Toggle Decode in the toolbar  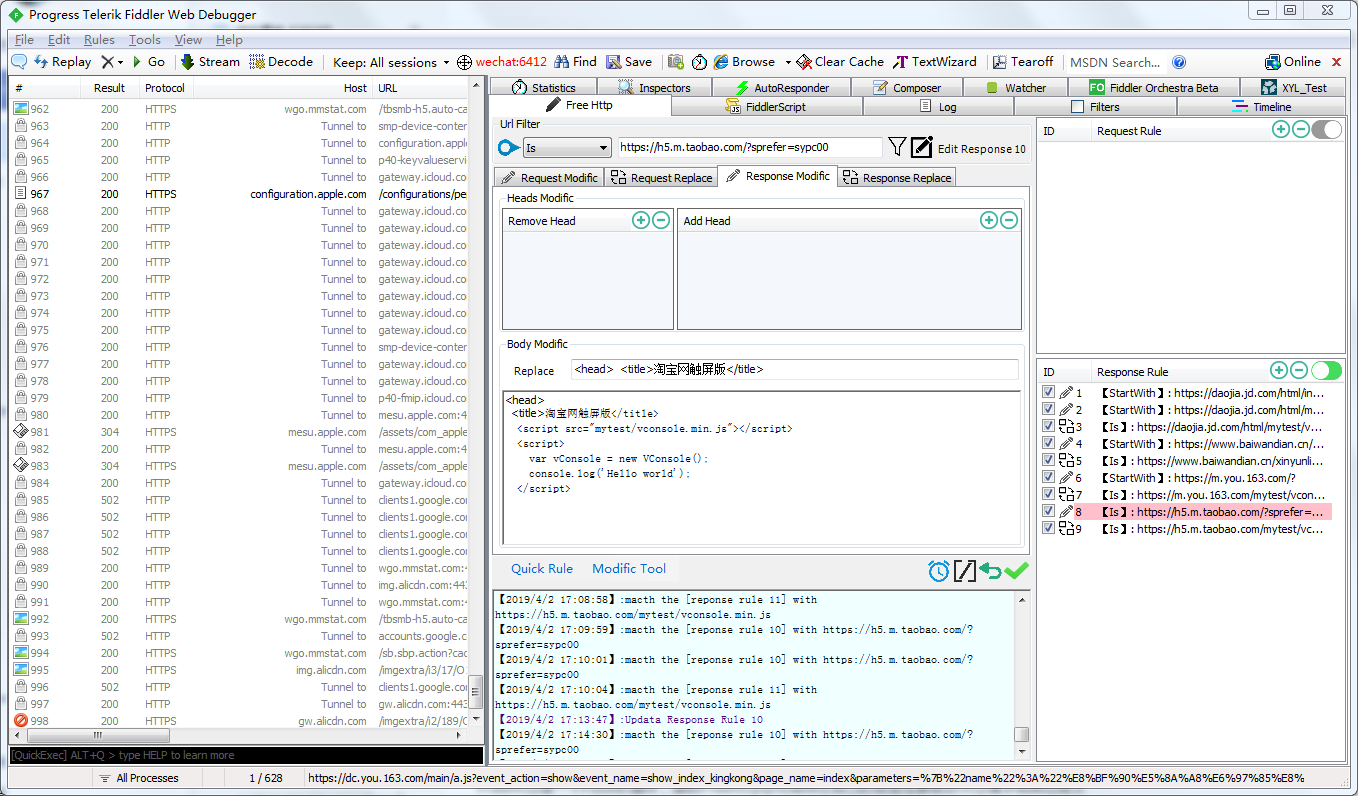tap(281, 62)
